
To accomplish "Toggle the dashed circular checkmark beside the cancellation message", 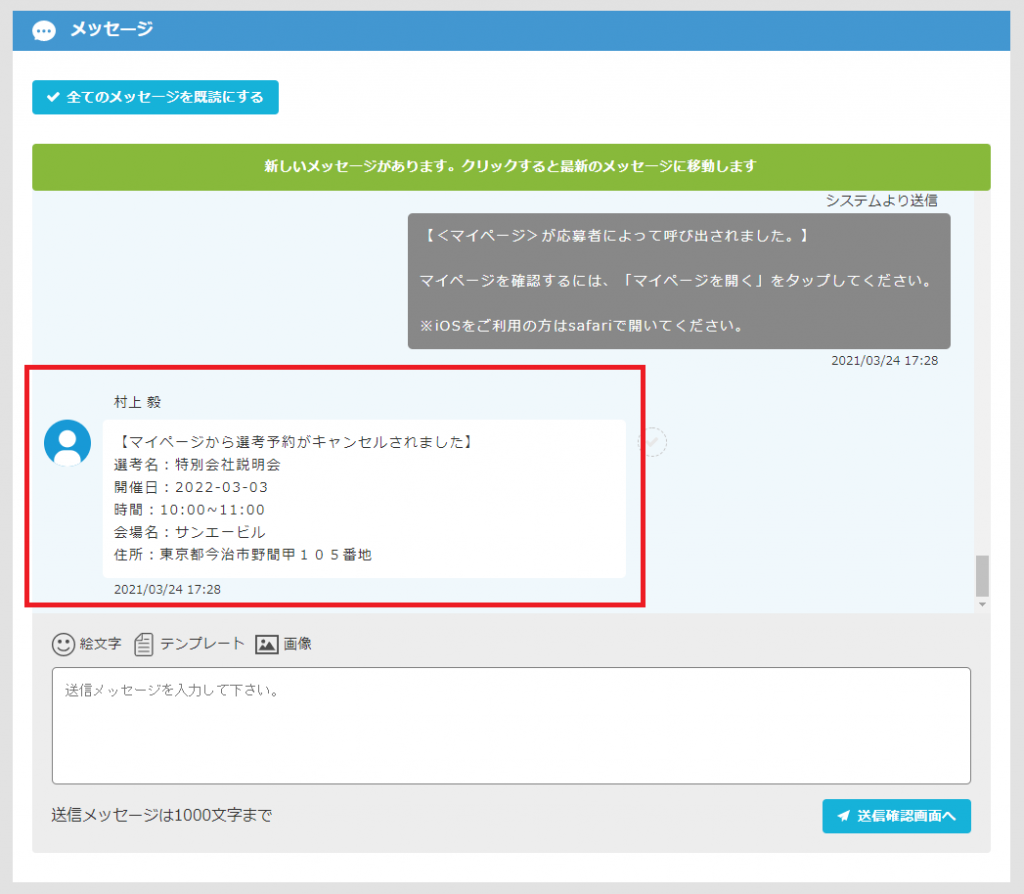I will (652, 442).
